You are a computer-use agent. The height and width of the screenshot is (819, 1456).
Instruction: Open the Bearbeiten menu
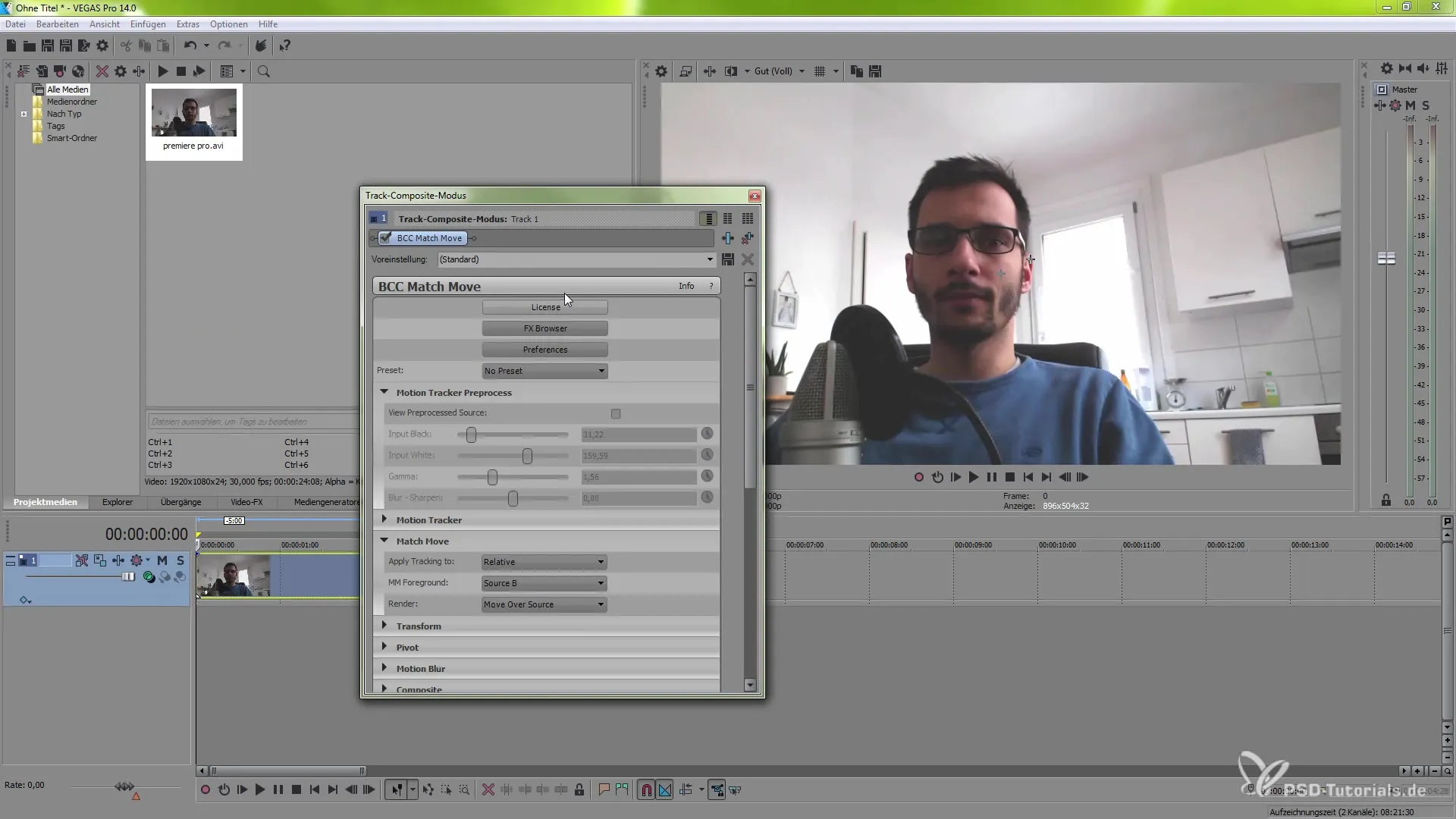coord(58,24)
